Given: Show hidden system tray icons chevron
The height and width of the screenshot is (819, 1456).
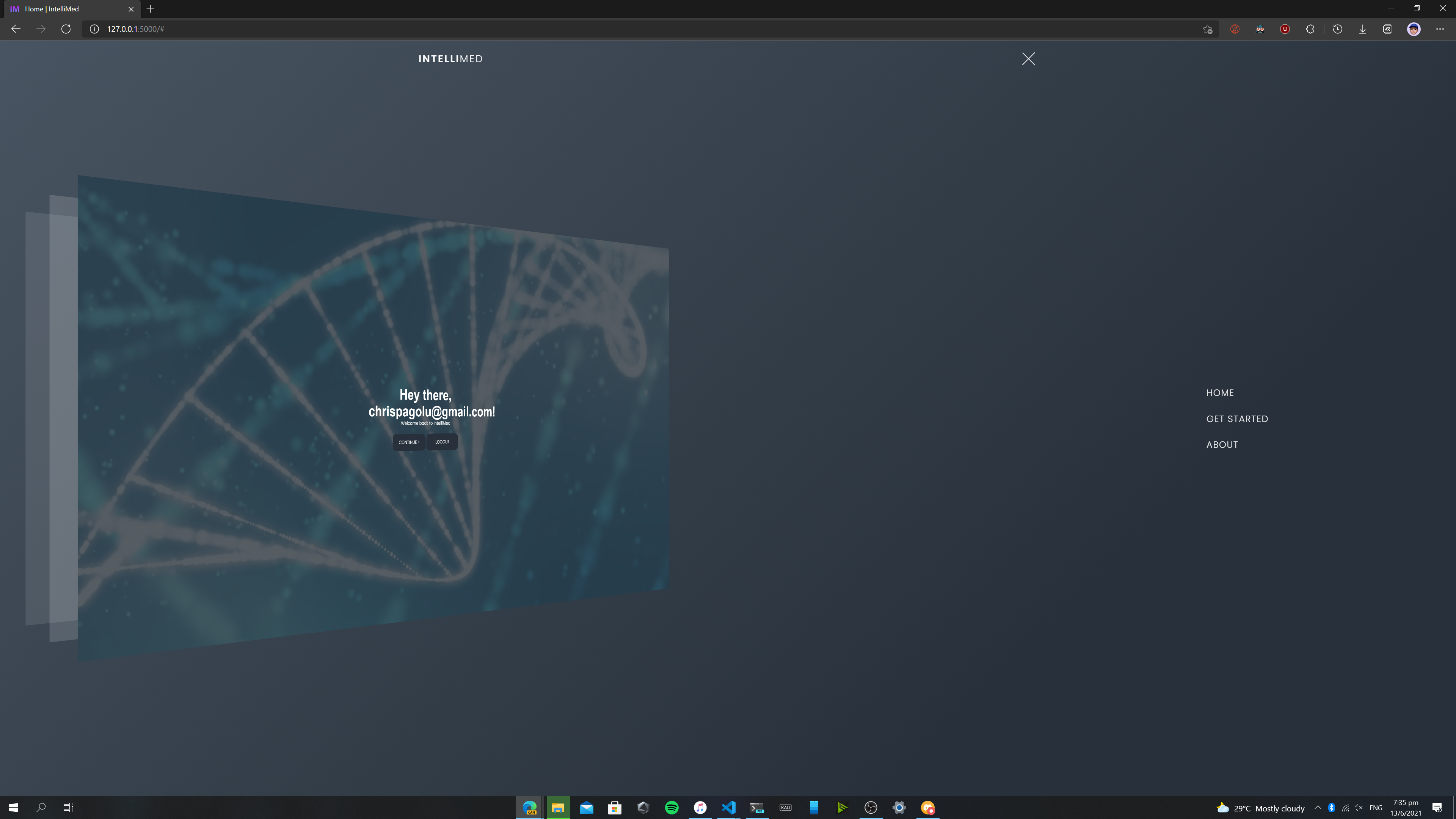Looking at the screenshot, I should click(x=1318, y=808).
